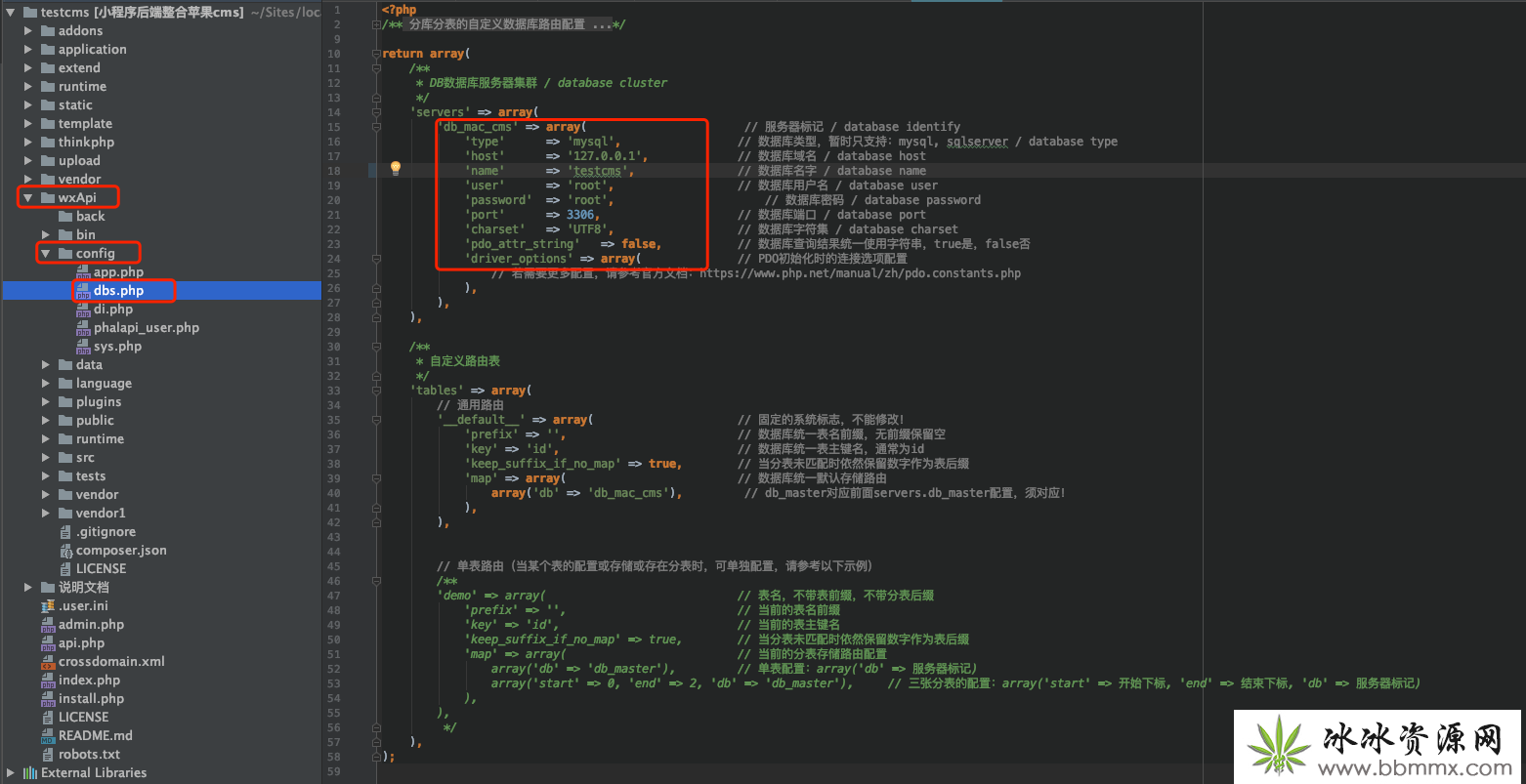This screenshot has height=784, width=1526.
Task: Expand the template folder arrow
Action: pos(28,124)
